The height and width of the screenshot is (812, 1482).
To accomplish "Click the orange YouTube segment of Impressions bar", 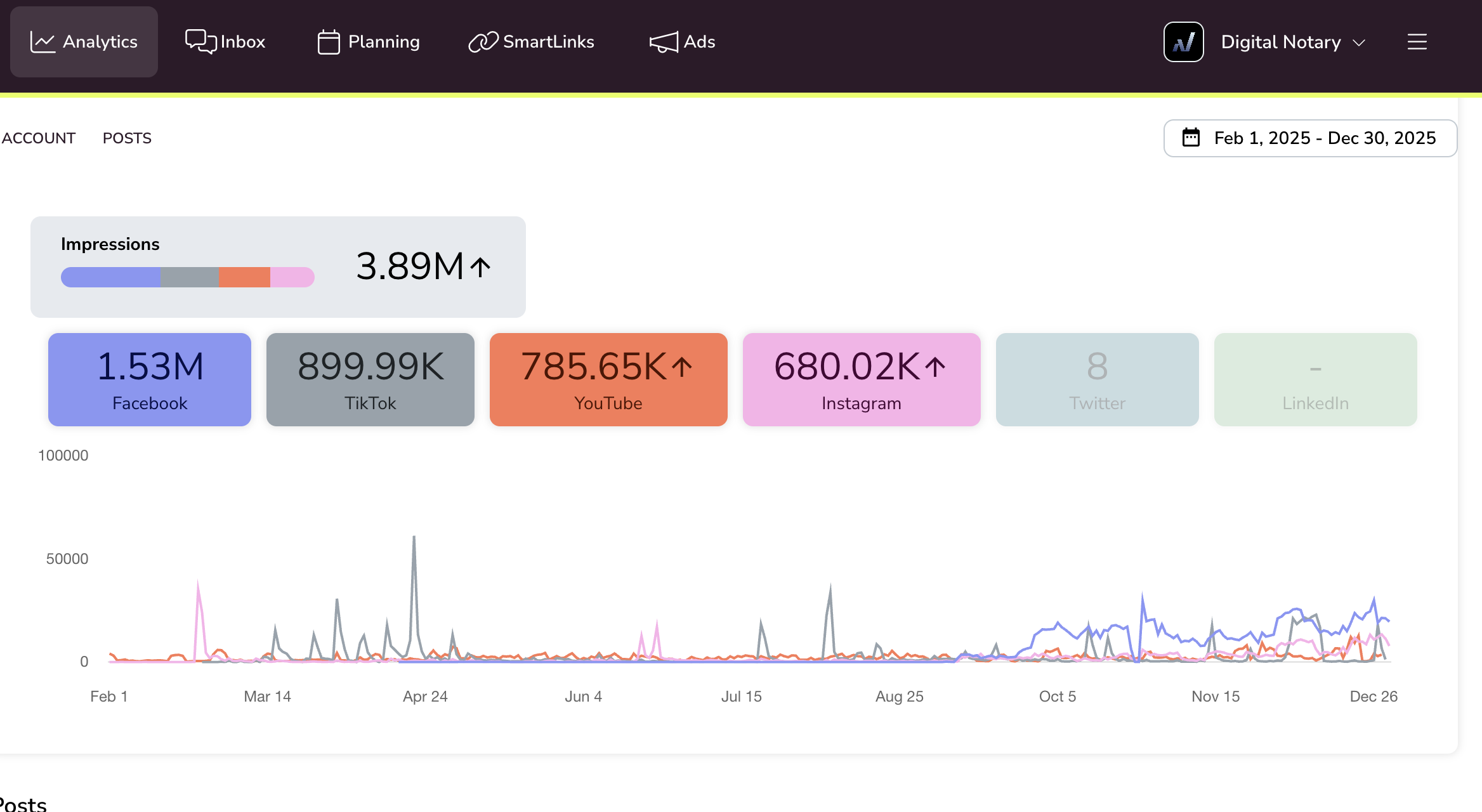I will click(x=244, y=277).
